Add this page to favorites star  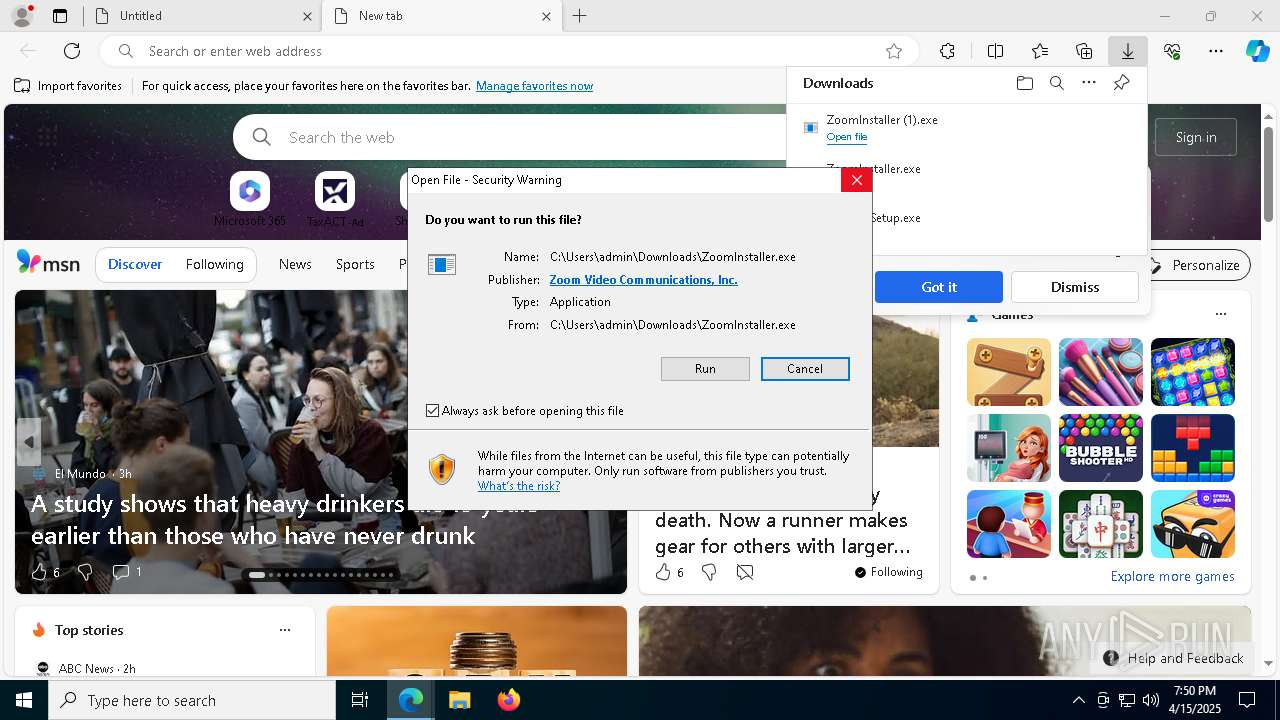click(x=894, y=51)
